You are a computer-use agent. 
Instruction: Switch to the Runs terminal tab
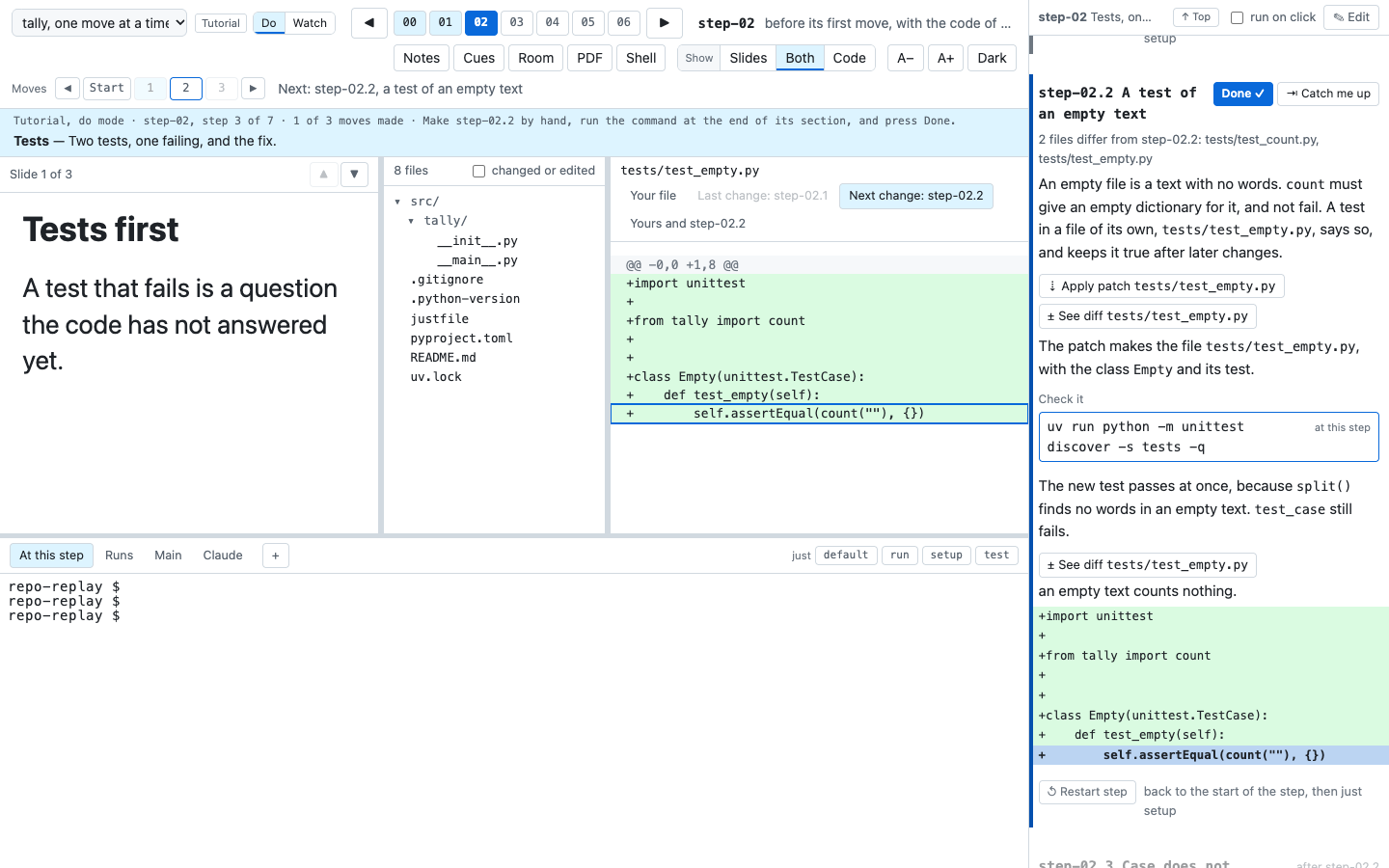click(x=120, y=556)
